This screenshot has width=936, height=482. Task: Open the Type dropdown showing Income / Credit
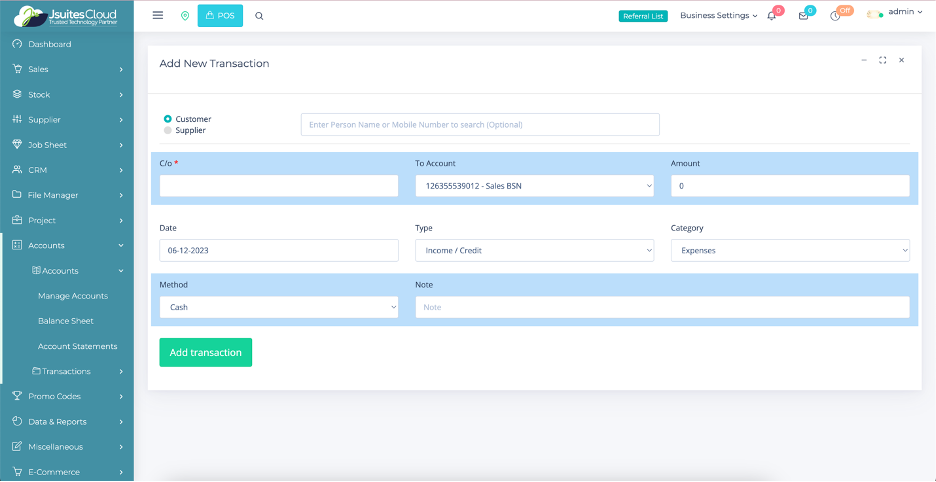pyautogui.click(x=534, y=250)
